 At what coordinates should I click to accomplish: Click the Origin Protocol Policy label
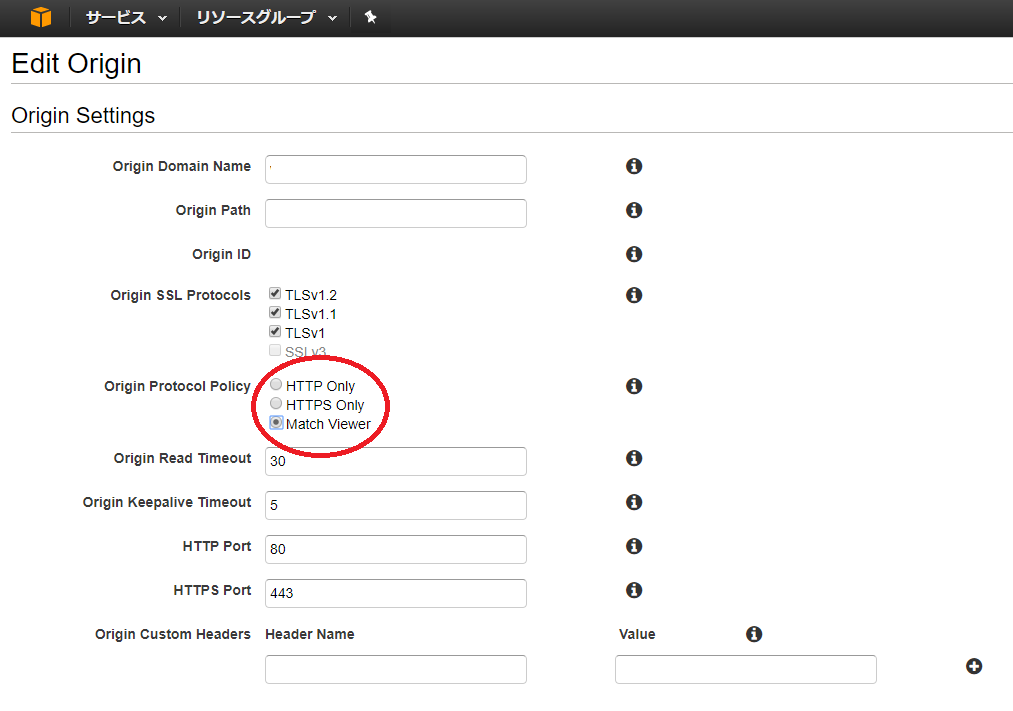tap(177, 386)
